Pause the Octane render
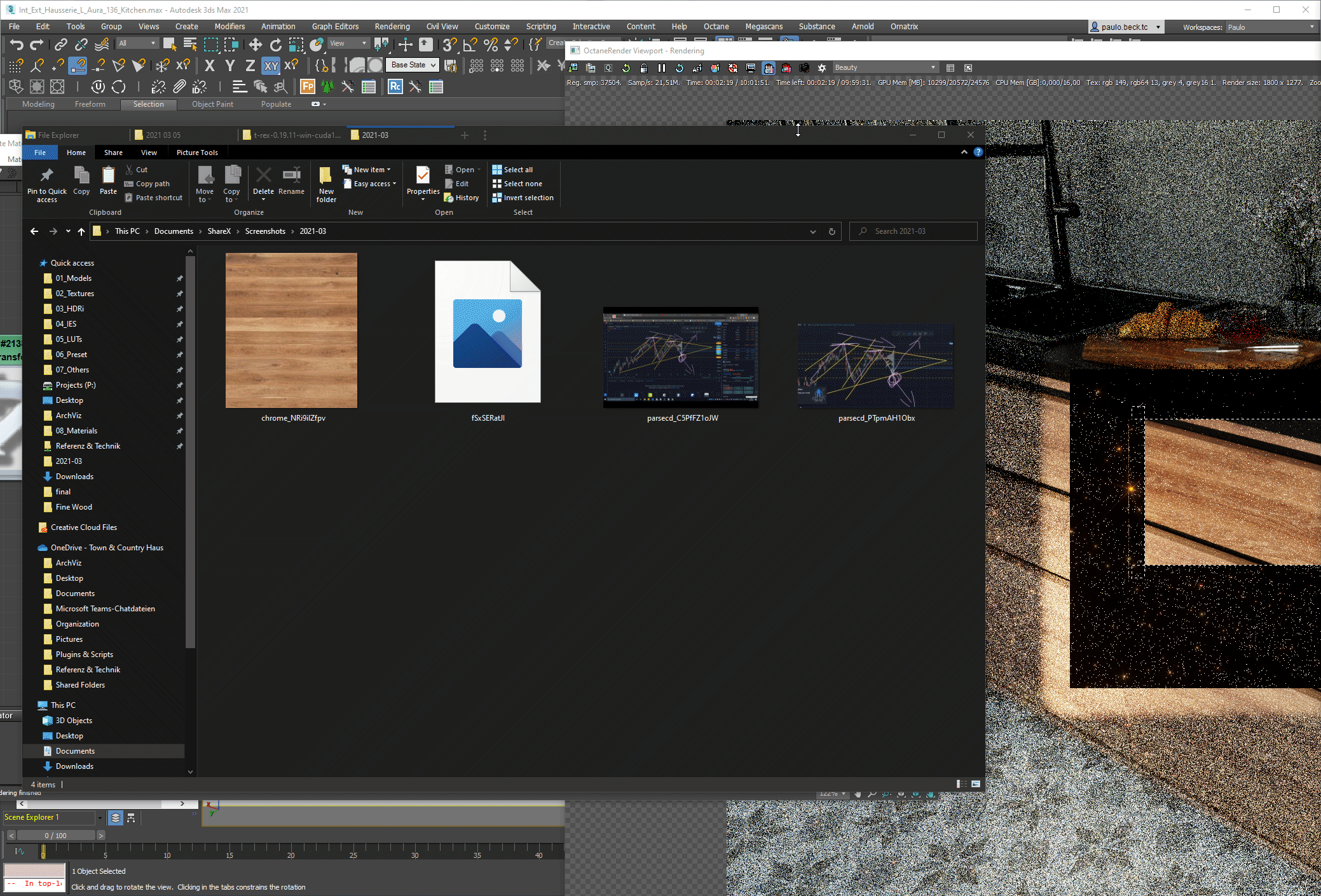 coord(662,68)
